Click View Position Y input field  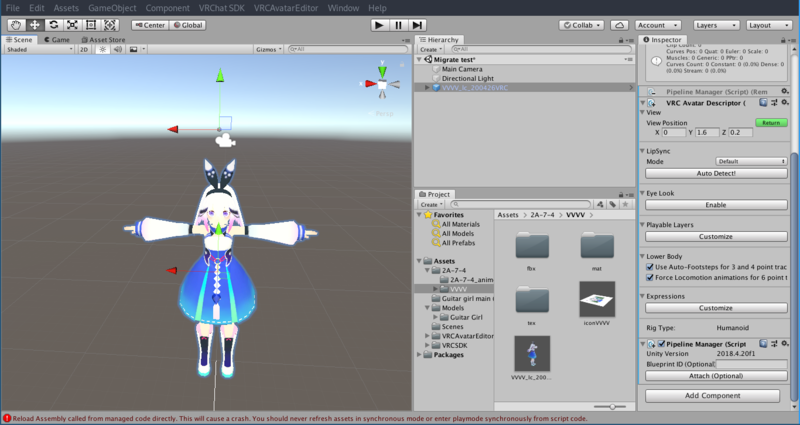pyautogui.click(x=707, y=132)
